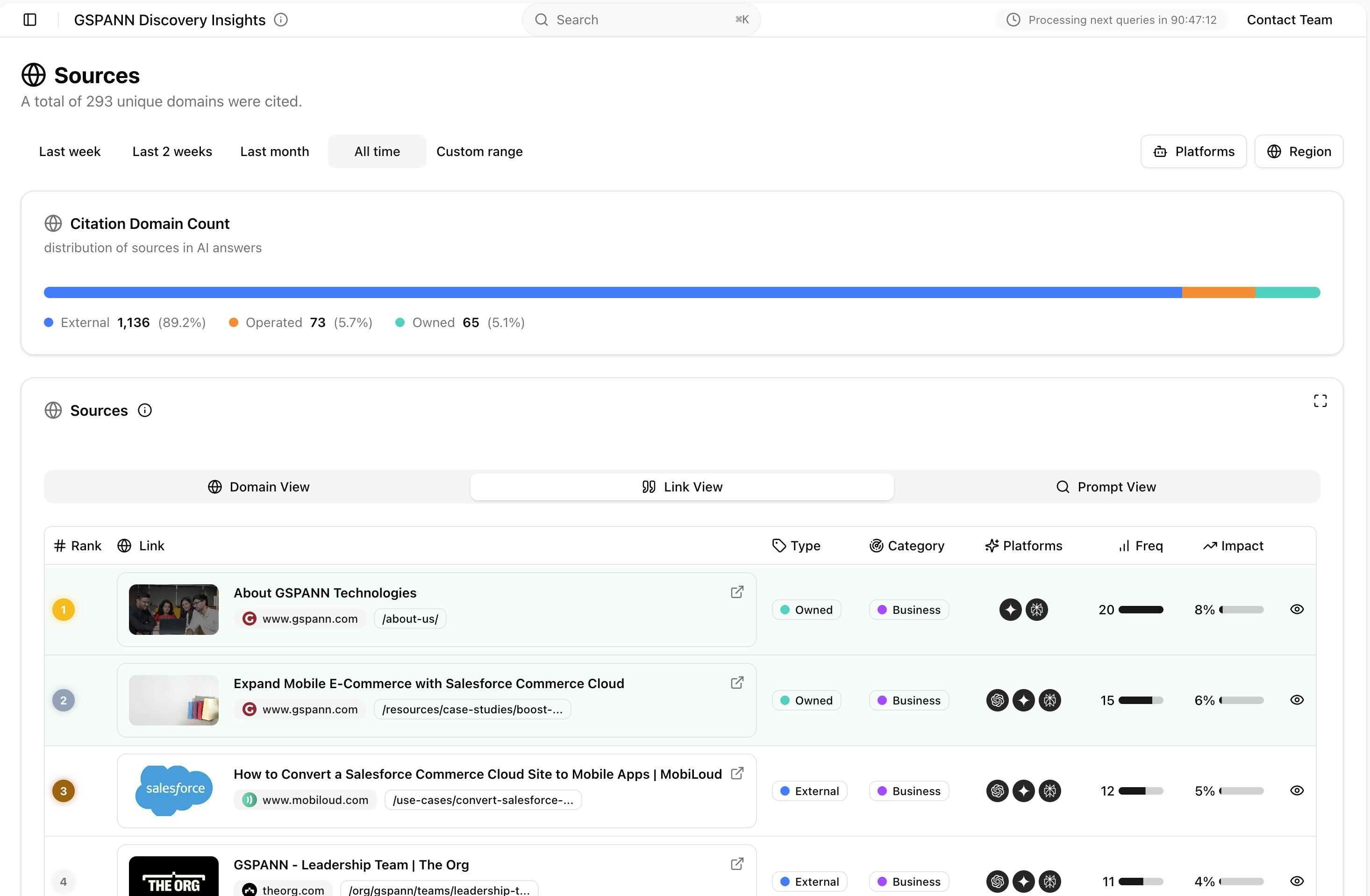Toggle eye visibility for About GSPANN row
1370x896 pixels.
(1297, 610)
